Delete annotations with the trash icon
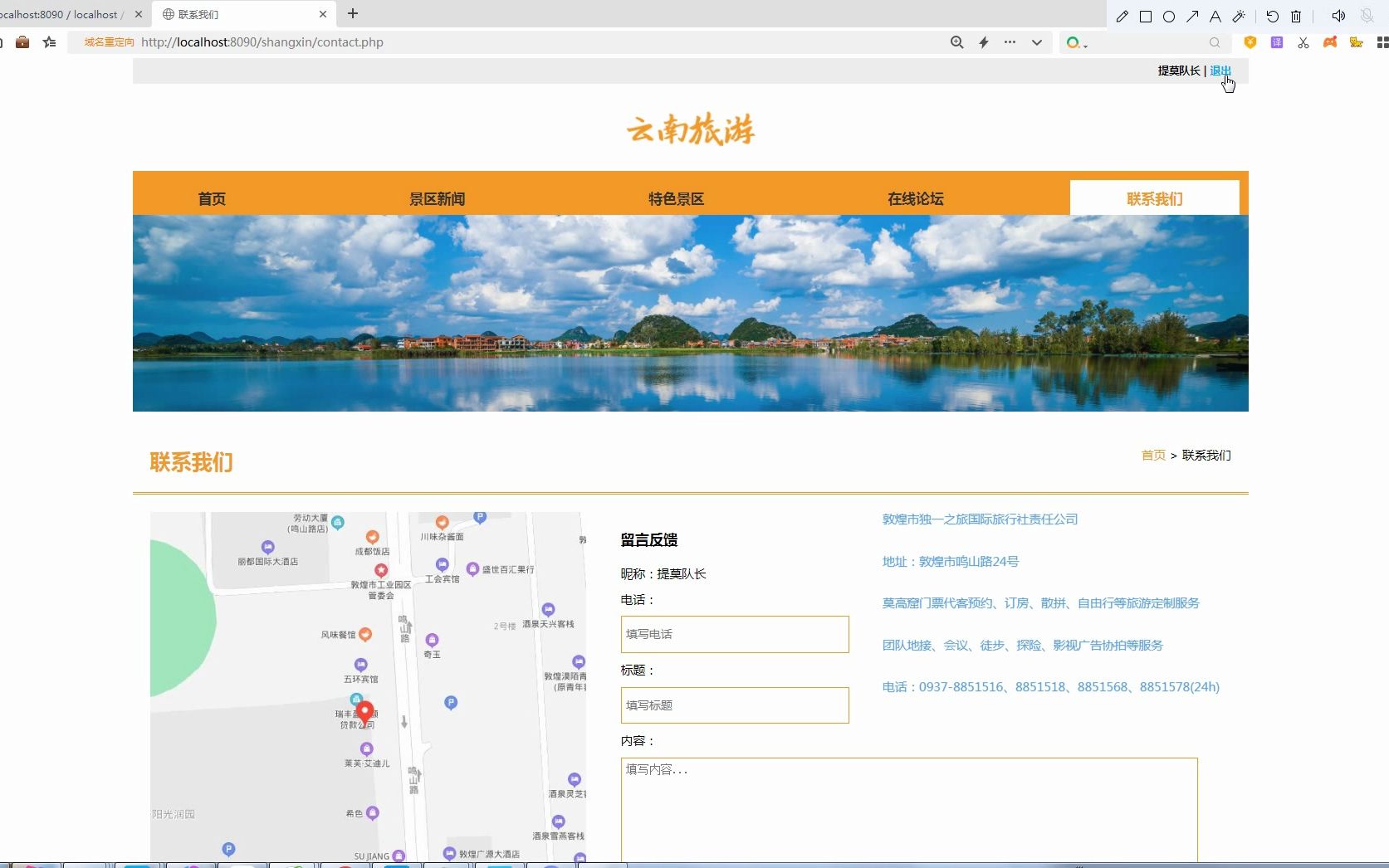 click(1296, 17)
